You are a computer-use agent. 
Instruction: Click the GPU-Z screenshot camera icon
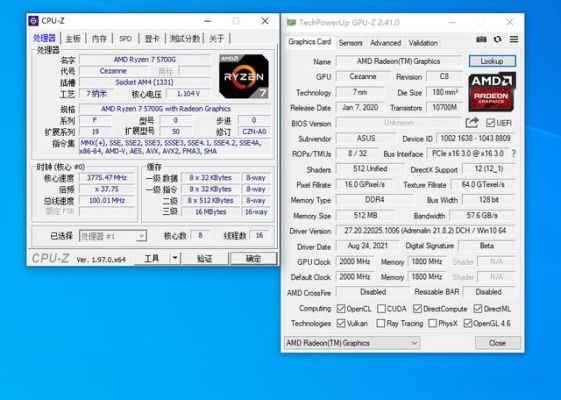(481, 39)
